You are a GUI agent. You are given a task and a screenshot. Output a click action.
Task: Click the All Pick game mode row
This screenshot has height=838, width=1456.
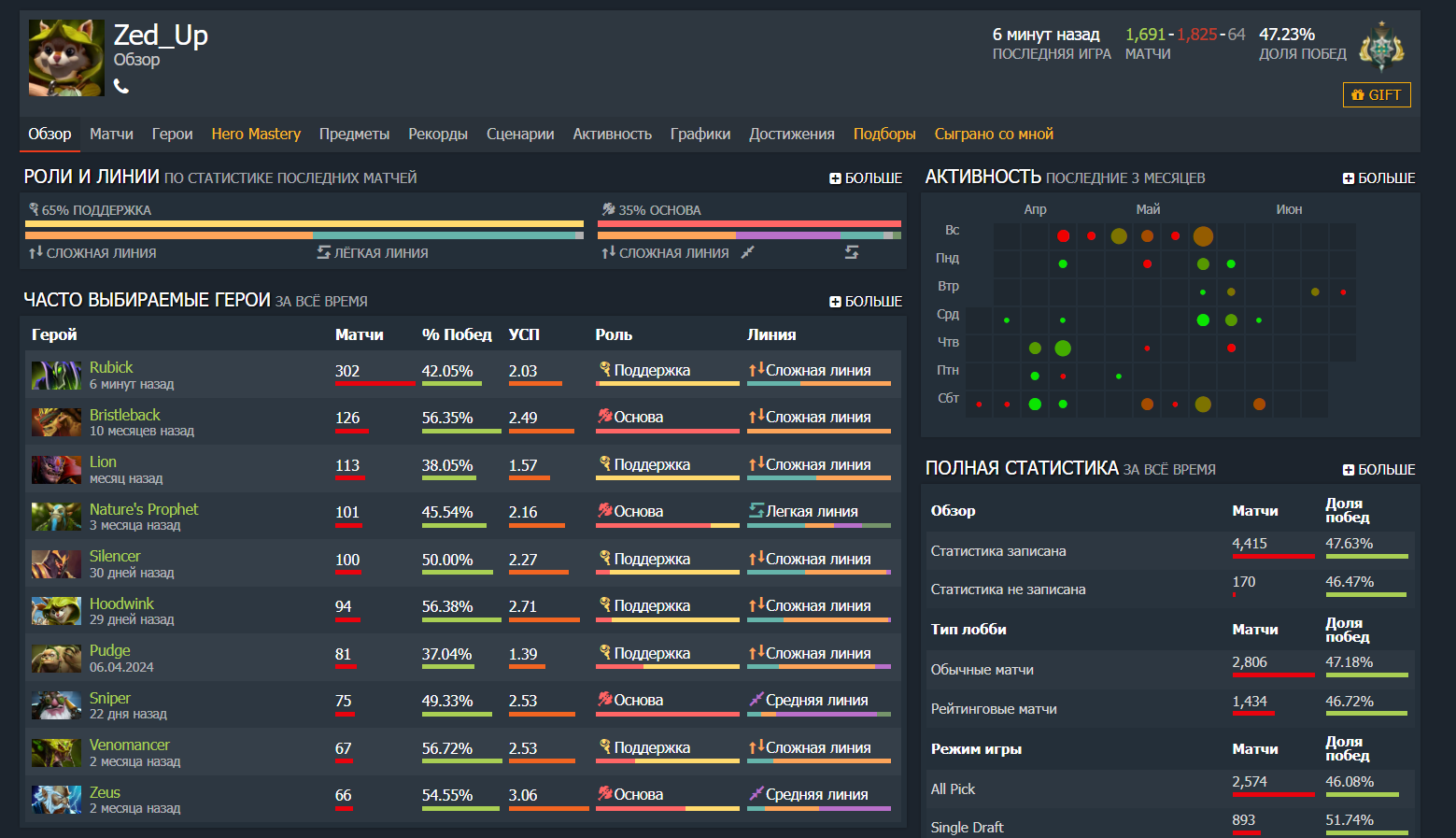click(x=1171, y=788)
